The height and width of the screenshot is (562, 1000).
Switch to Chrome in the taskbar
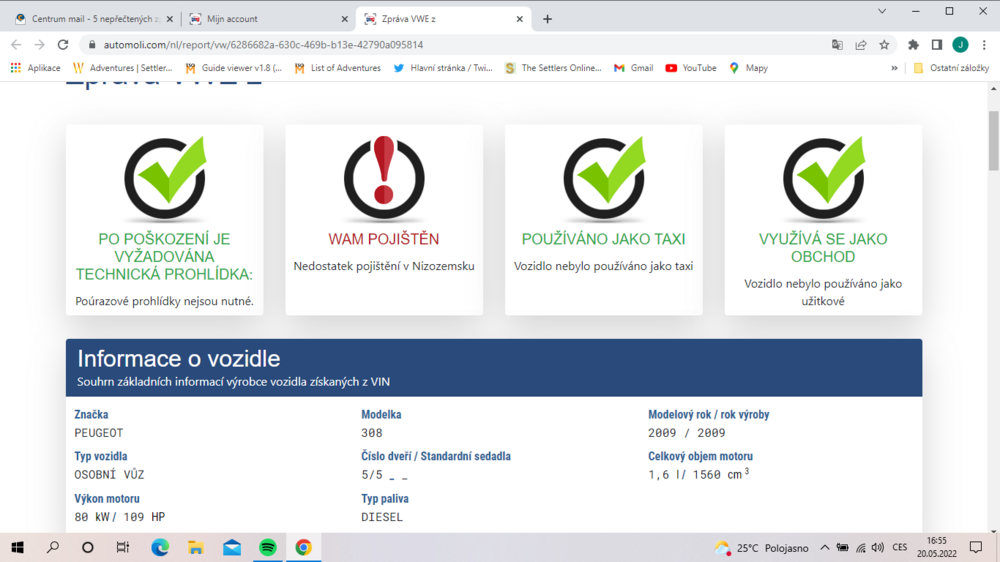(304, 547)
